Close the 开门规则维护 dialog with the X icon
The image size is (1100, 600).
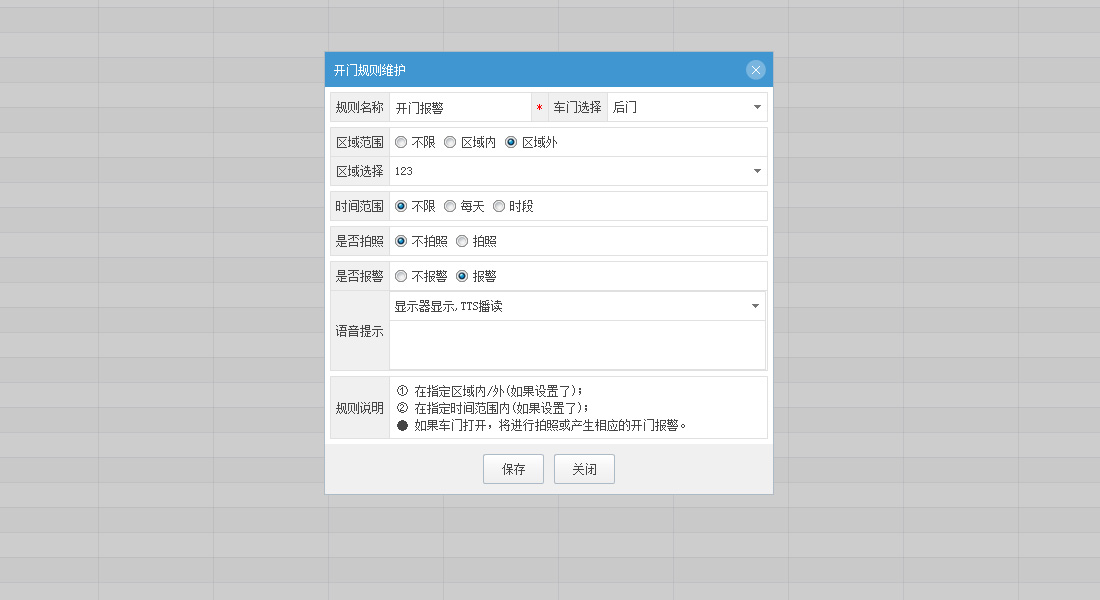click(756, 69)
